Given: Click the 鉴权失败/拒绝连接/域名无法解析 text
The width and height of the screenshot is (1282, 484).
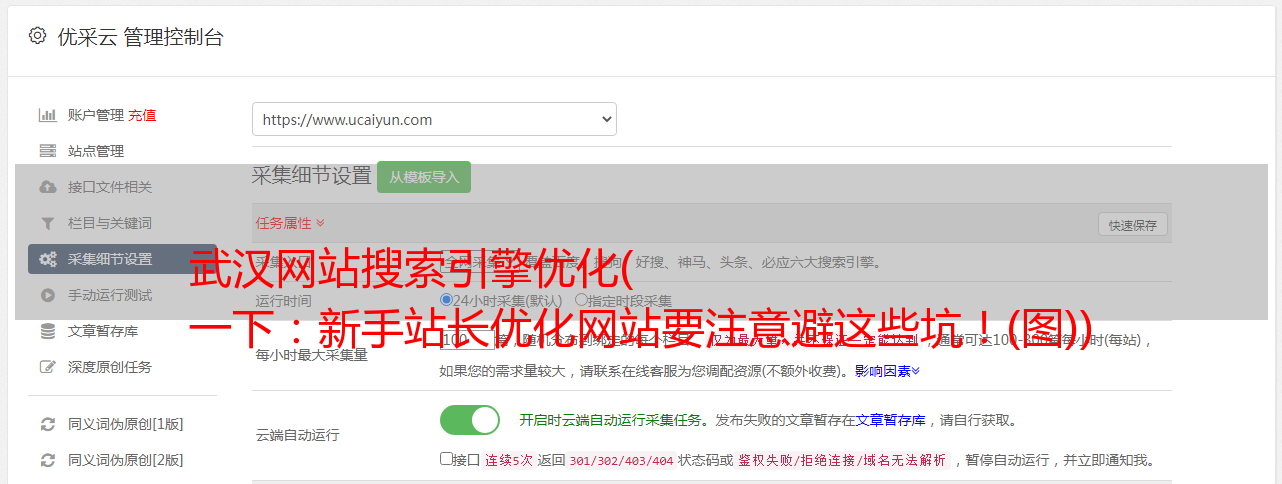Looking at the screenshot, I should 841,460.
